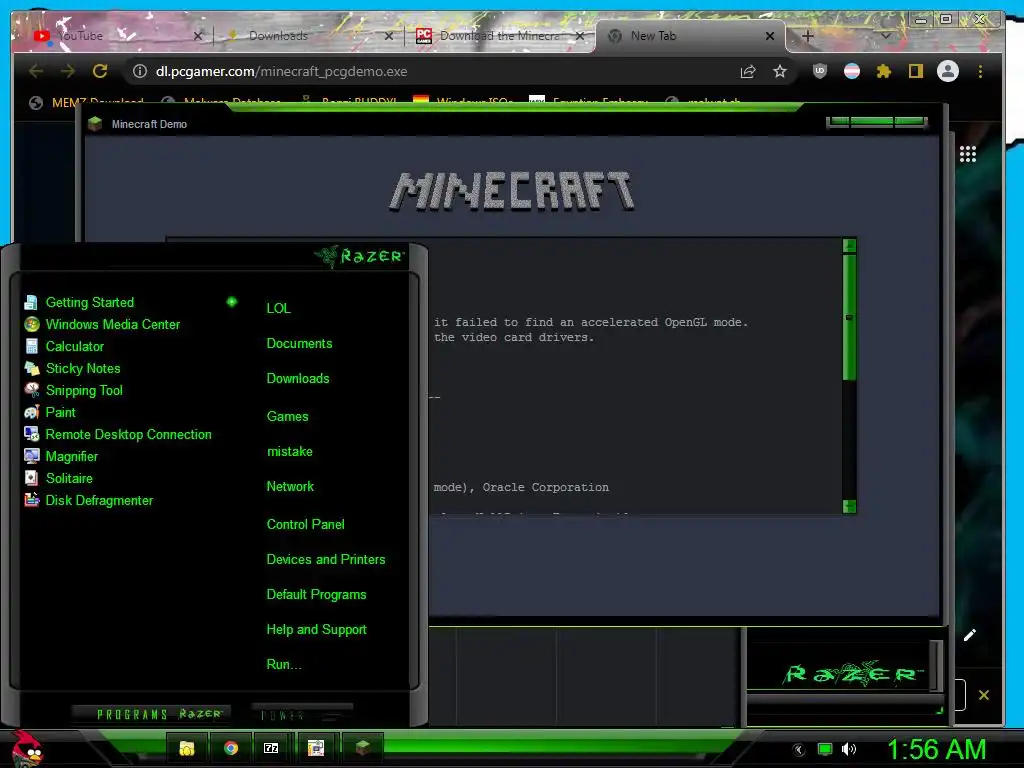The height and width of the screenshot is (768, 1024).
Task: Open the installer taskbar icon next to 7-Zip
Action: point(316,748)
